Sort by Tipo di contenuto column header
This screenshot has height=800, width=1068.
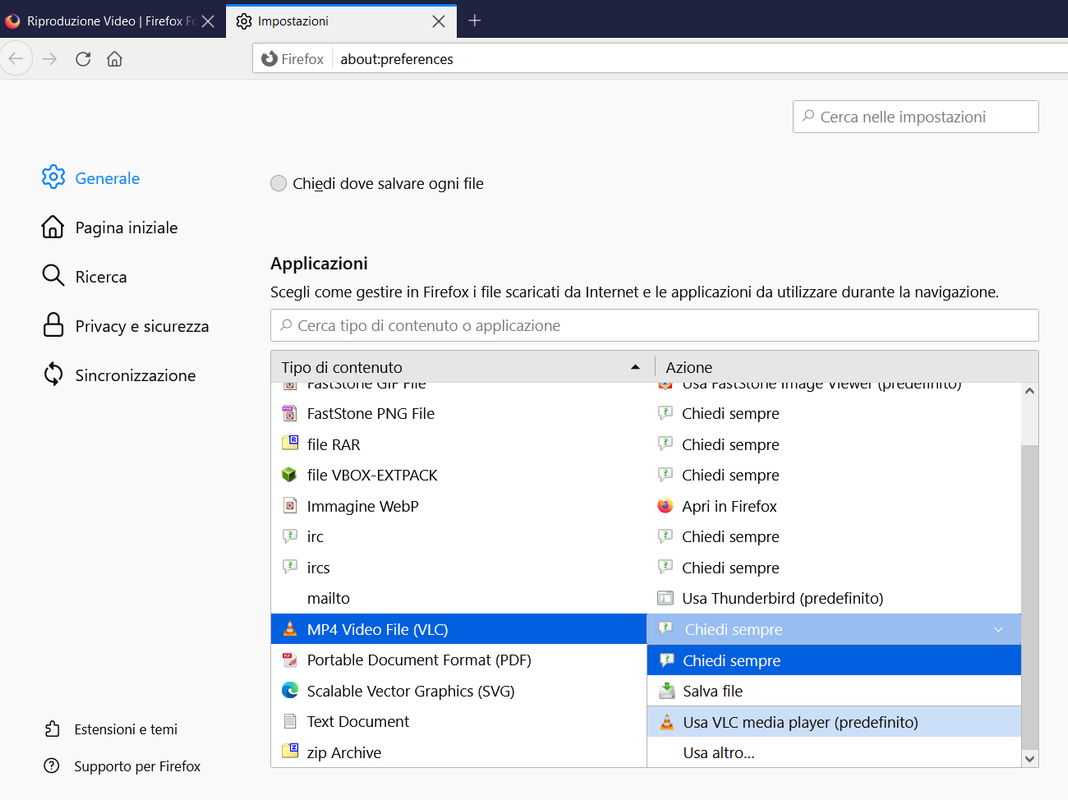[x=462, y=367]
